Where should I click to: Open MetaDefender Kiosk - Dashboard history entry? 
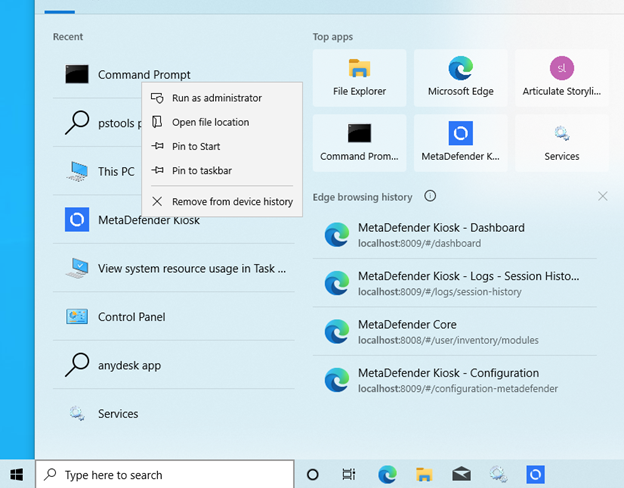(x=454, y=235)
